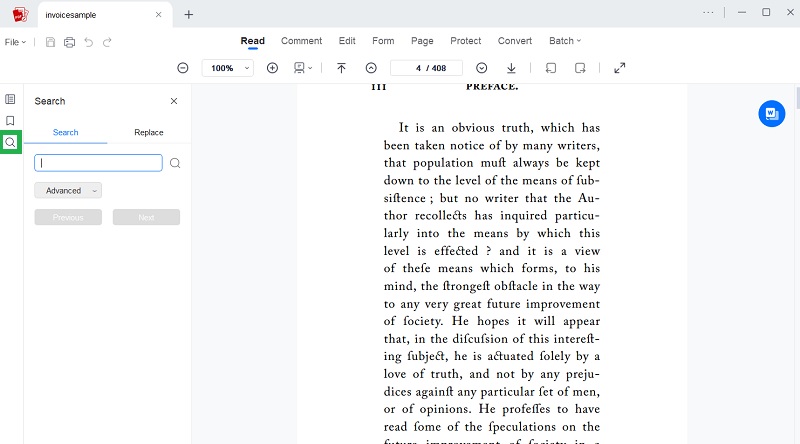The height and width of the screenshot is (444, 800).
Task: Click the Undo arrow icon
Action: coord(89,42)
